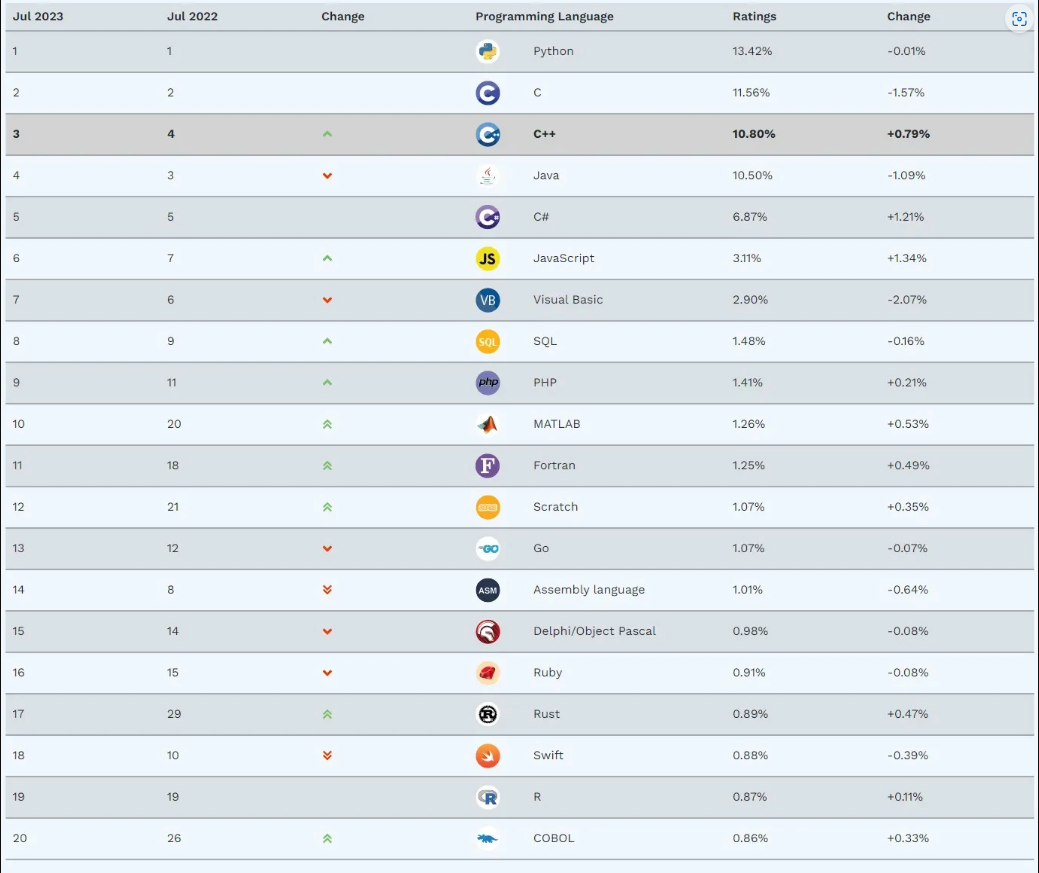Click the Java coffee cup icon
The height and width of the screenshot is (873, 1039).
tap(487, 176)
